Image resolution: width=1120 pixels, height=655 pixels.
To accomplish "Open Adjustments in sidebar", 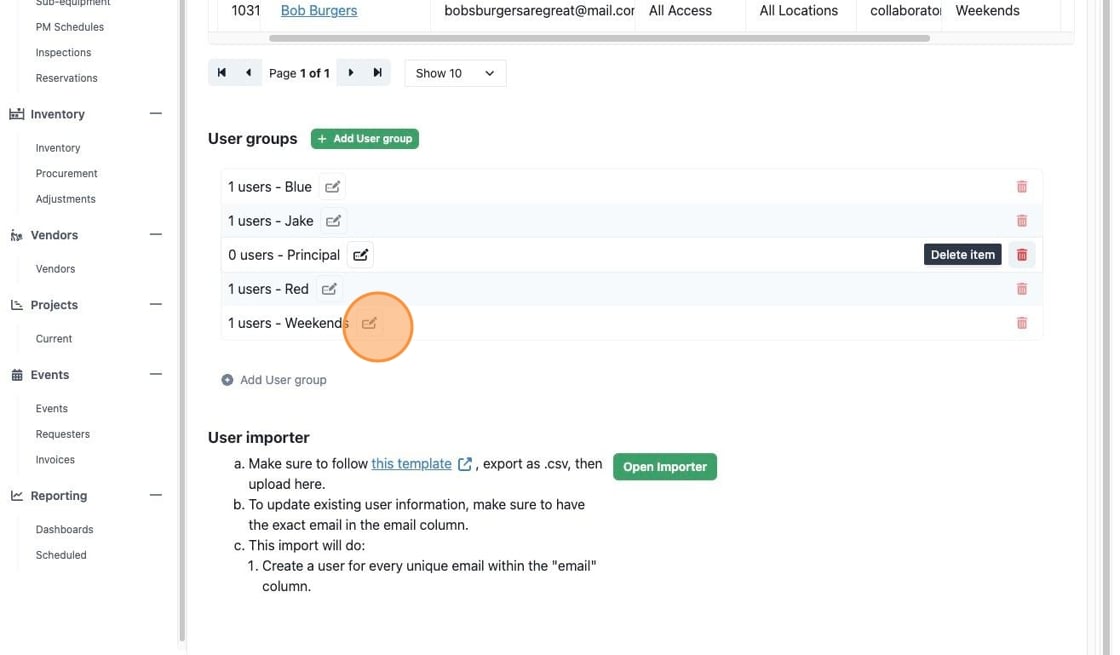I will [x=65, y=199].
